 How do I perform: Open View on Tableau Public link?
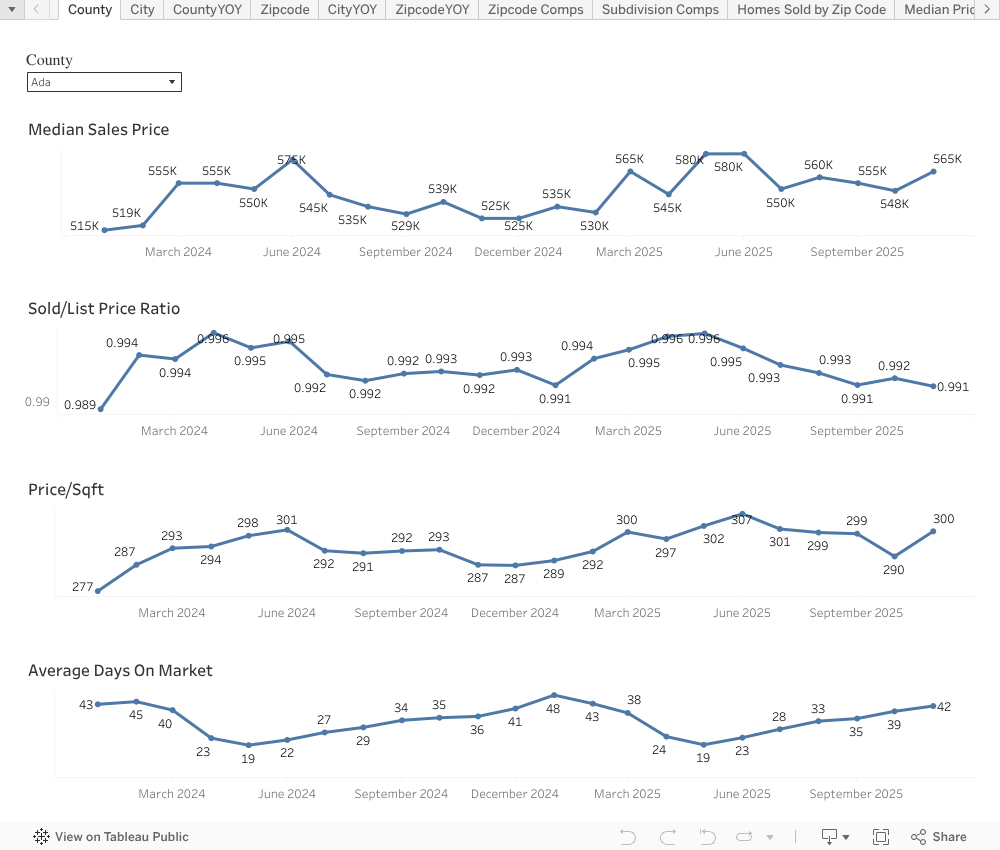tap(121, 837)
